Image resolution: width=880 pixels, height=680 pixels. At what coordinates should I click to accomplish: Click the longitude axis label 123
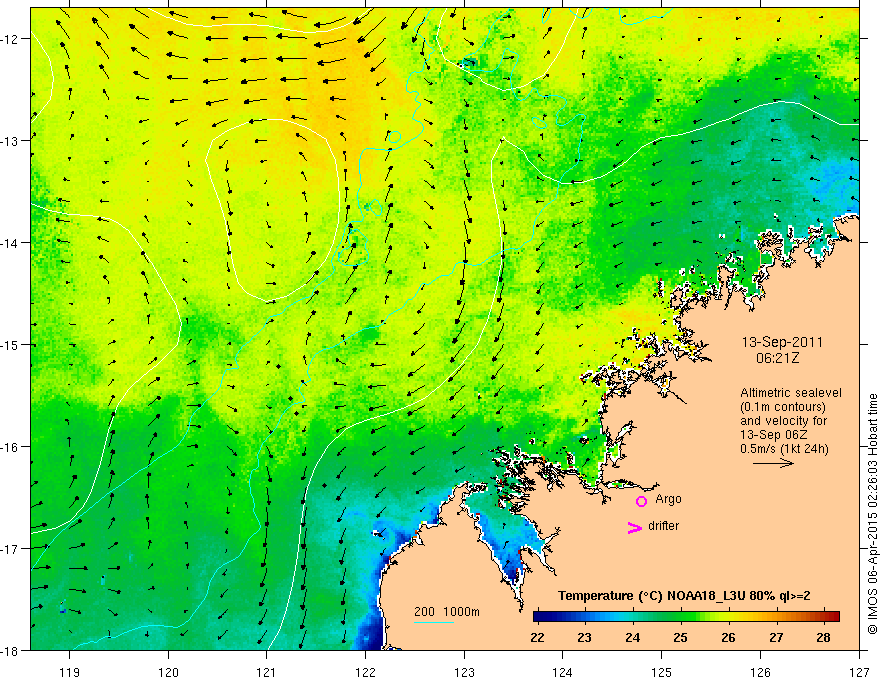pyautogui.click(x=464, y=672)
